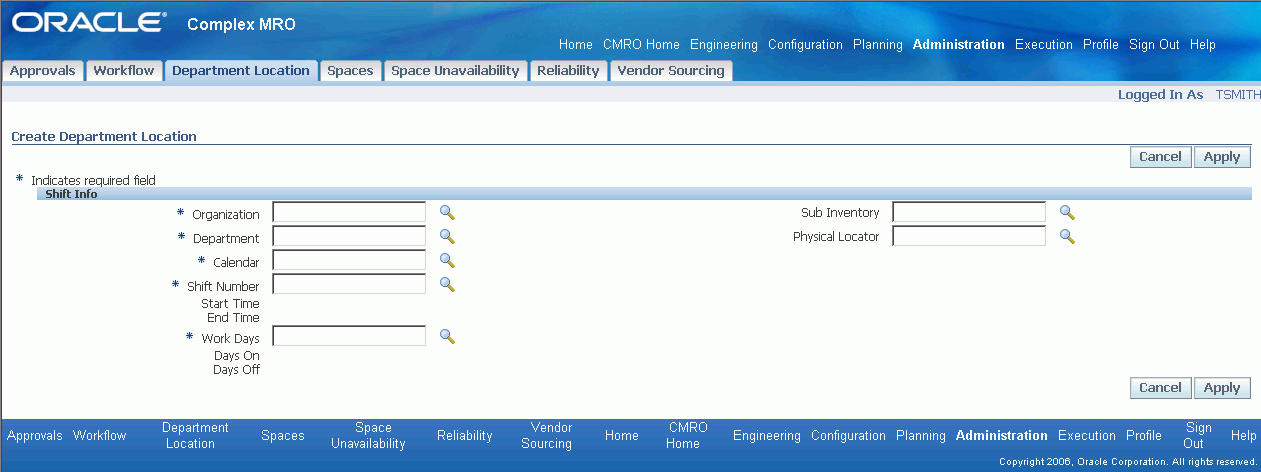Switch to the Approvals tab

pyautogui.click(x=42, y=71)
